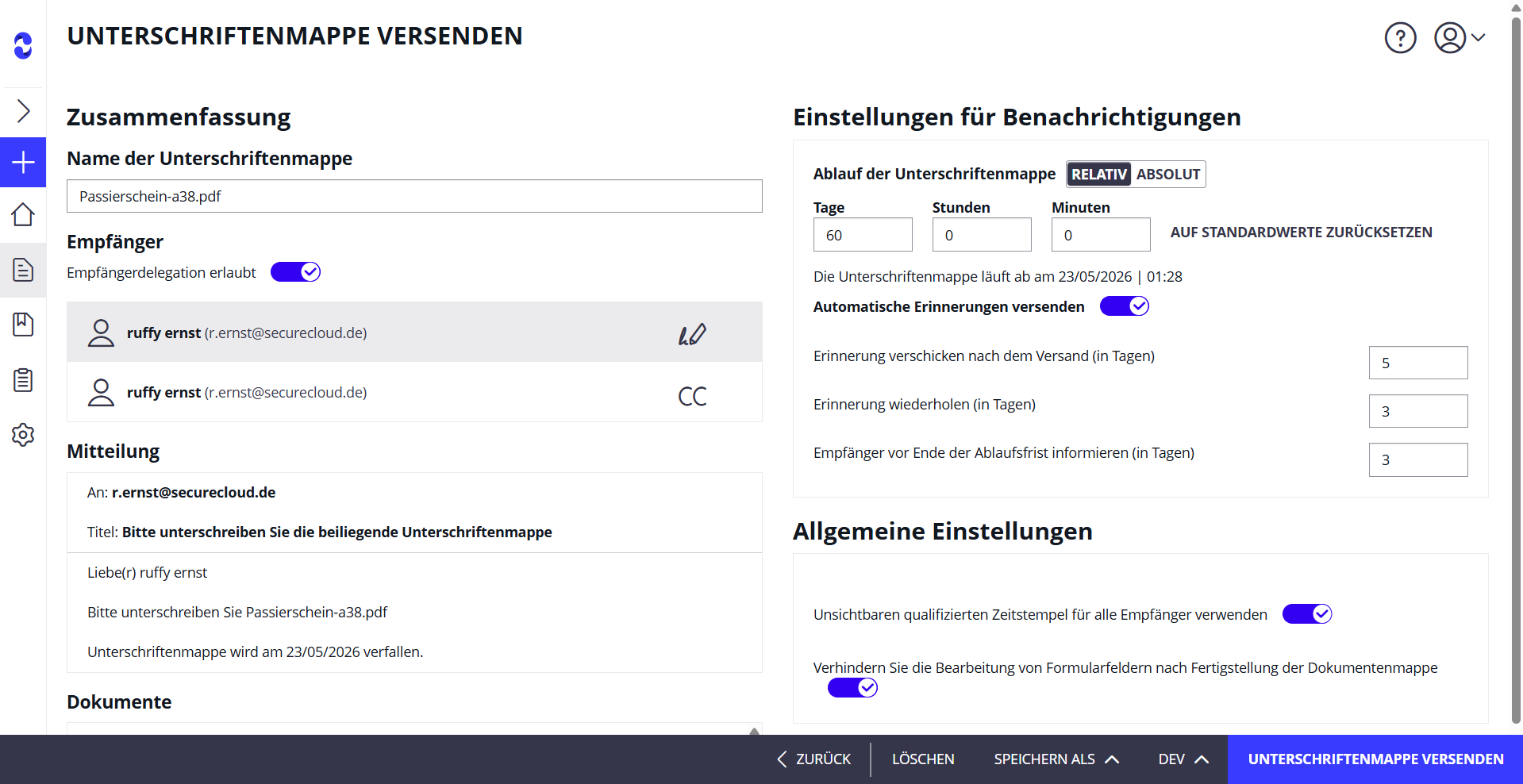Disable Empfängerdelegation erlaubt

(x=295, y=271)
